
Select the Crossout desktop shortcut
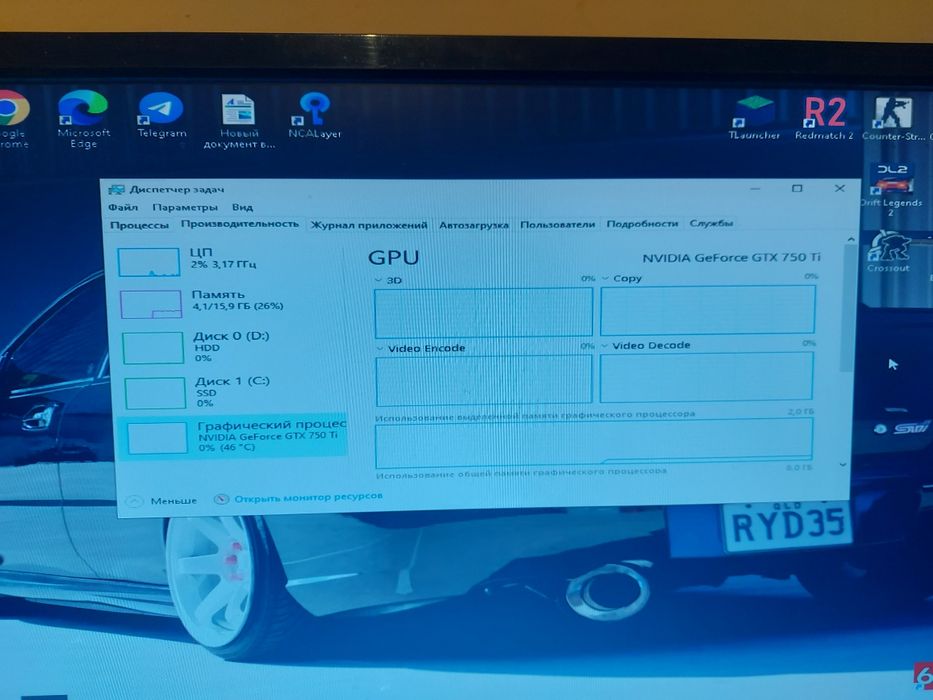pyautogui.click(x=888, y=251)
